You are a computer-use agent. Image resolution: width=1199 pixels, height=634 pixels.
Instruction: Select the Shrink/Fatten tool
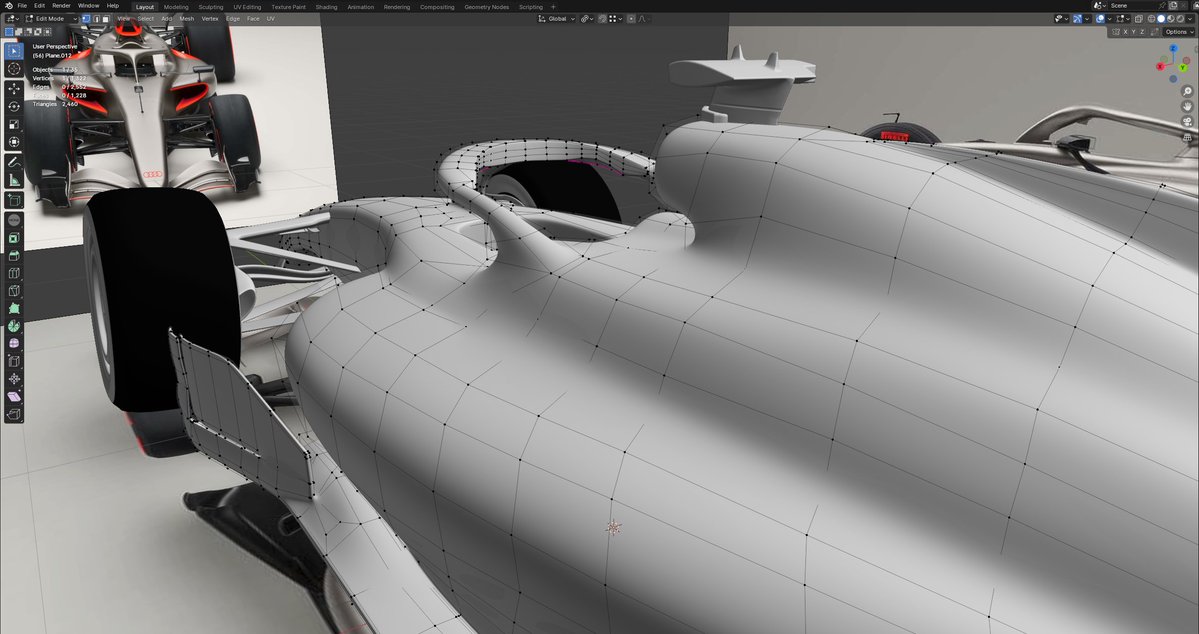coord(14,379)
